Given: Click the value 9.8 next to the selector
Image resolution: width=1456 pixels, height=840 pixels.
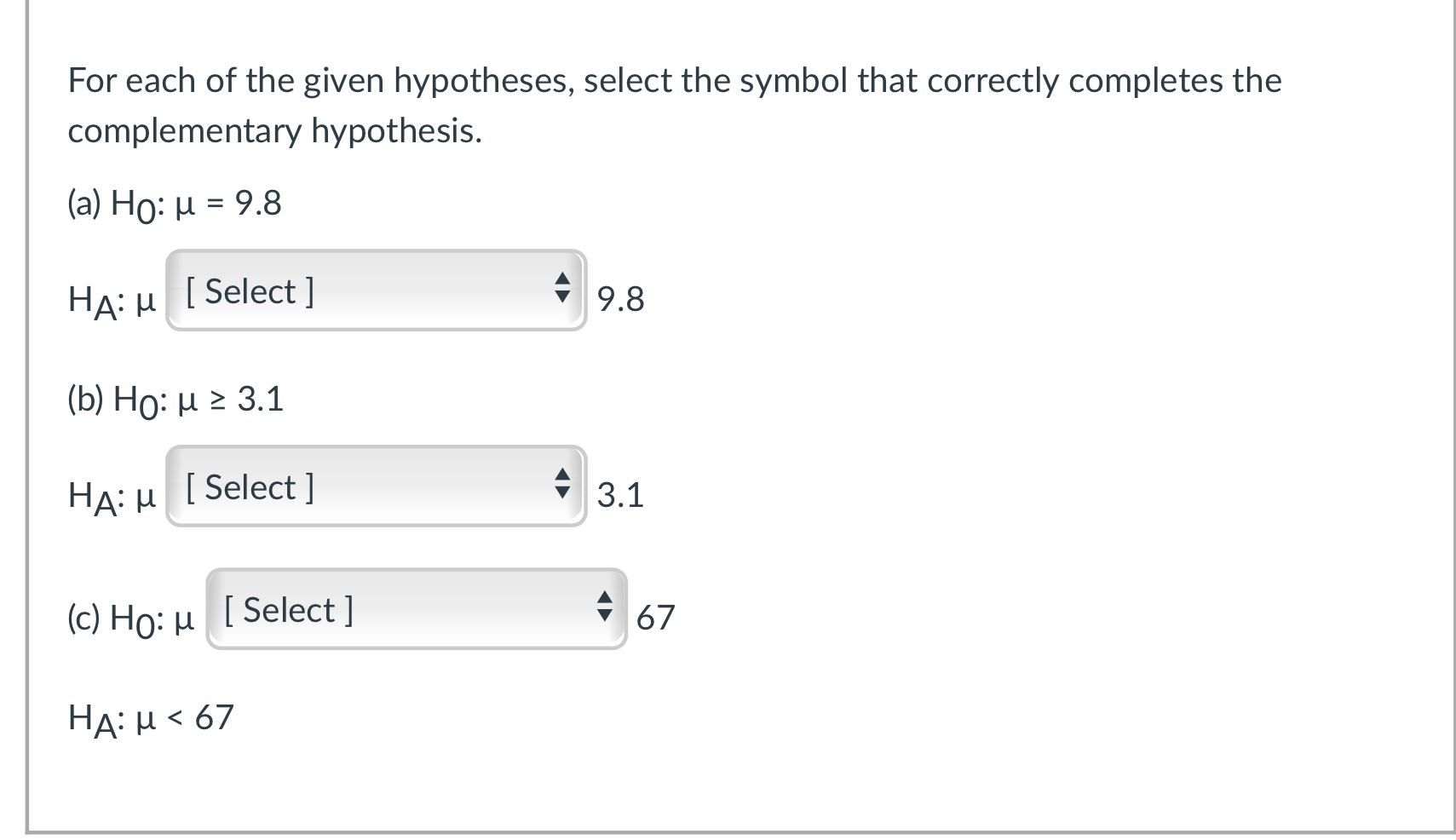Looking at the screenshot, I should pos(620,299).
